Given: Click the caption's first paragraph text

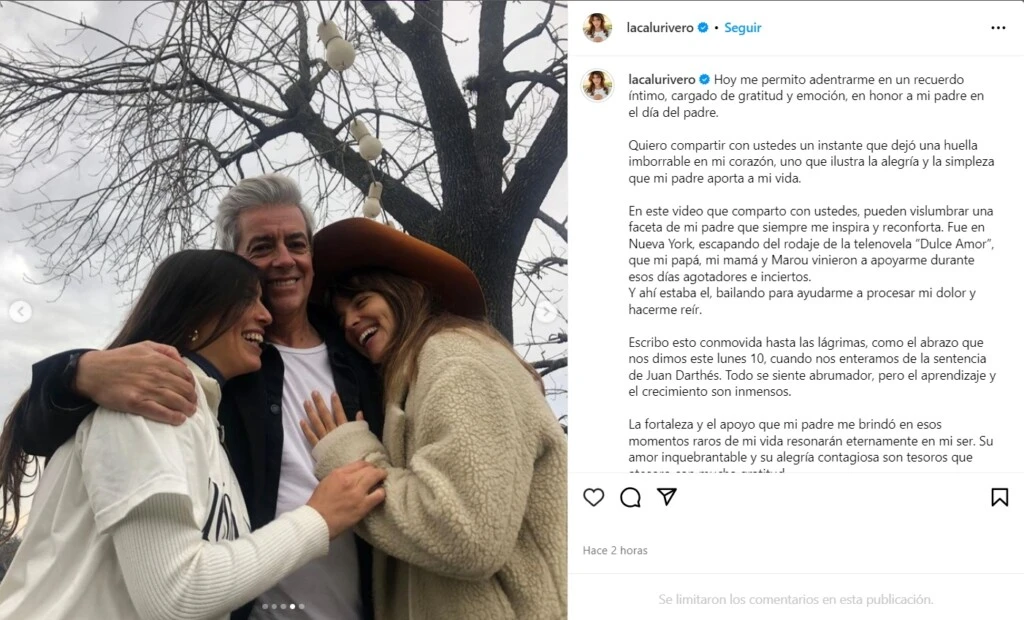Looking at the screenshot, I should tap(806, 95).
